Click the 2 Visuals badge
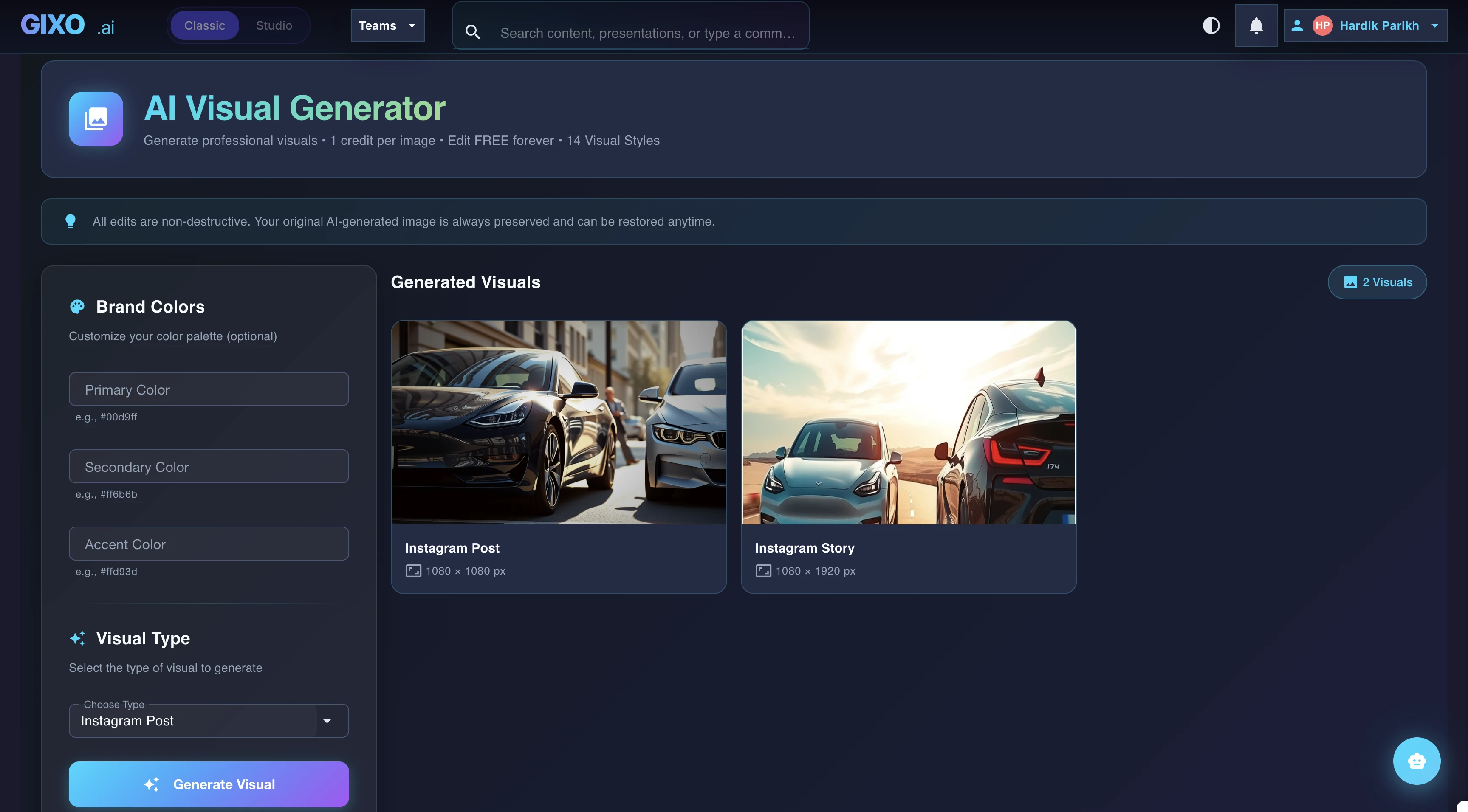Viewport: 1468px width, 812px height. pos(1377,282)
